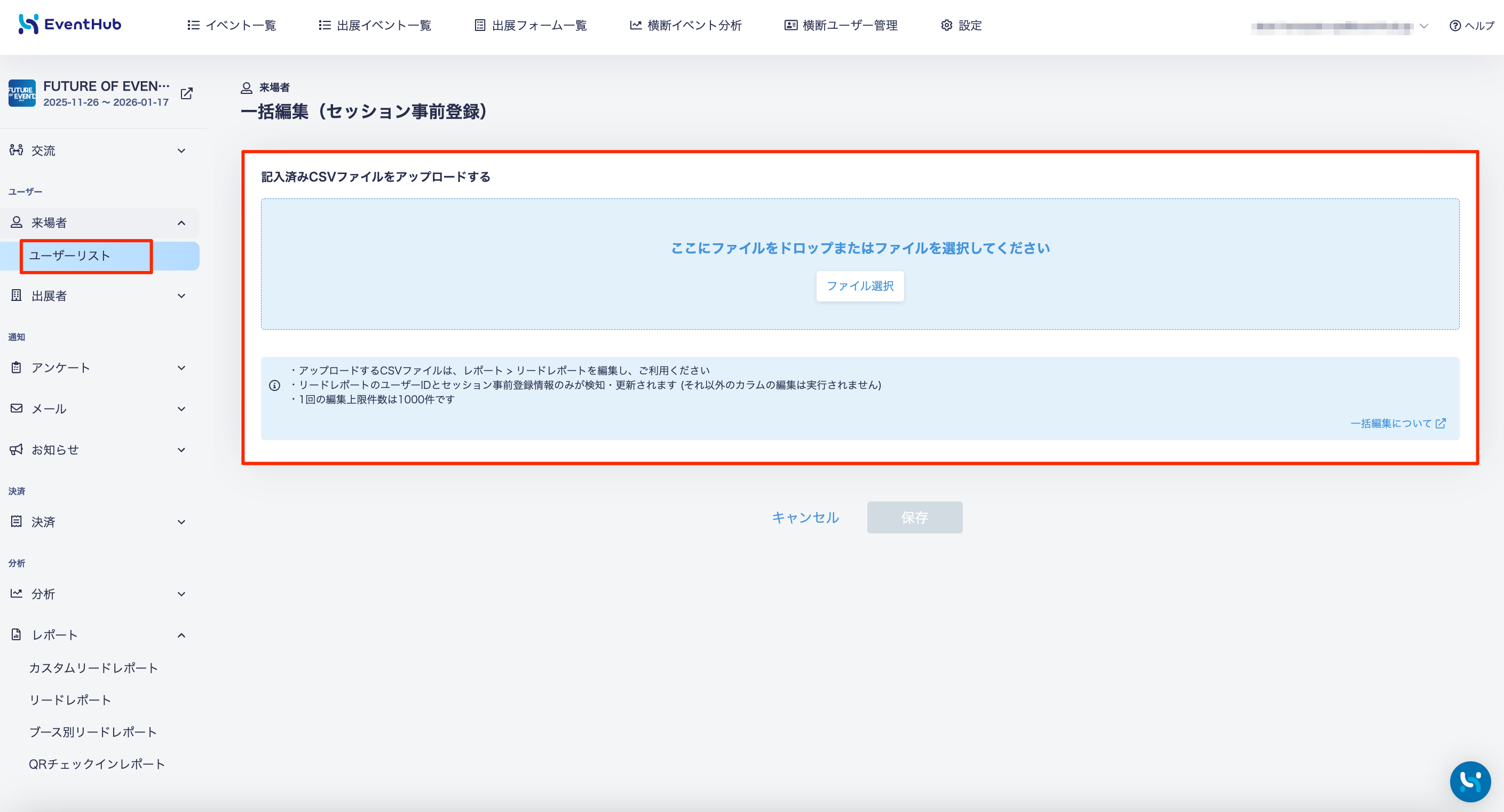Click the external link icon next to 一括編集について
Image resolution: width=1504 pixels, height=812 pixels.
(1441, 423)
